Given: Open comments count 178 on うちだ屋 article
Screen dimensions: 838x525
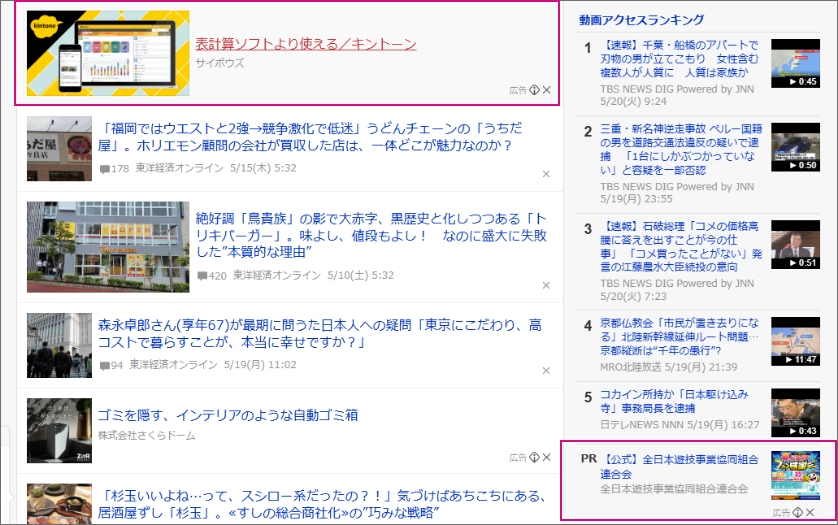Looking at the screenshot, I should pos(114,168).
